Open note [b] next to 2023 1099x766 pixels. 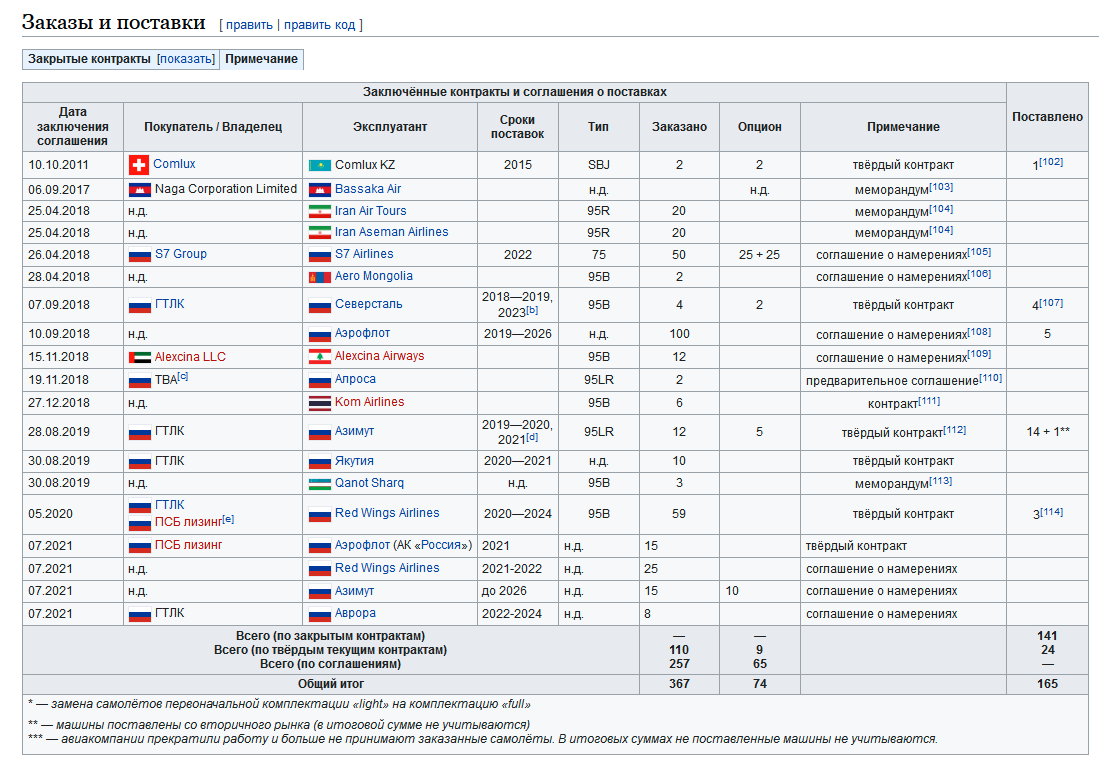pyautogui.click(x=532, y=310)
